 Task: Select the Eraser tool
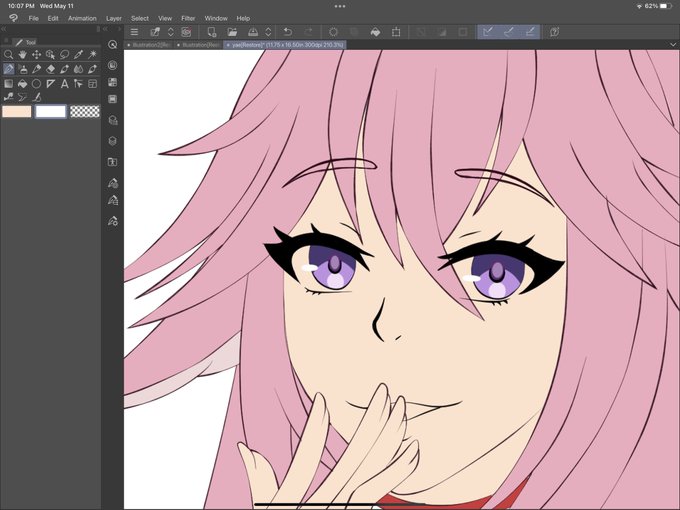[50, 69]
